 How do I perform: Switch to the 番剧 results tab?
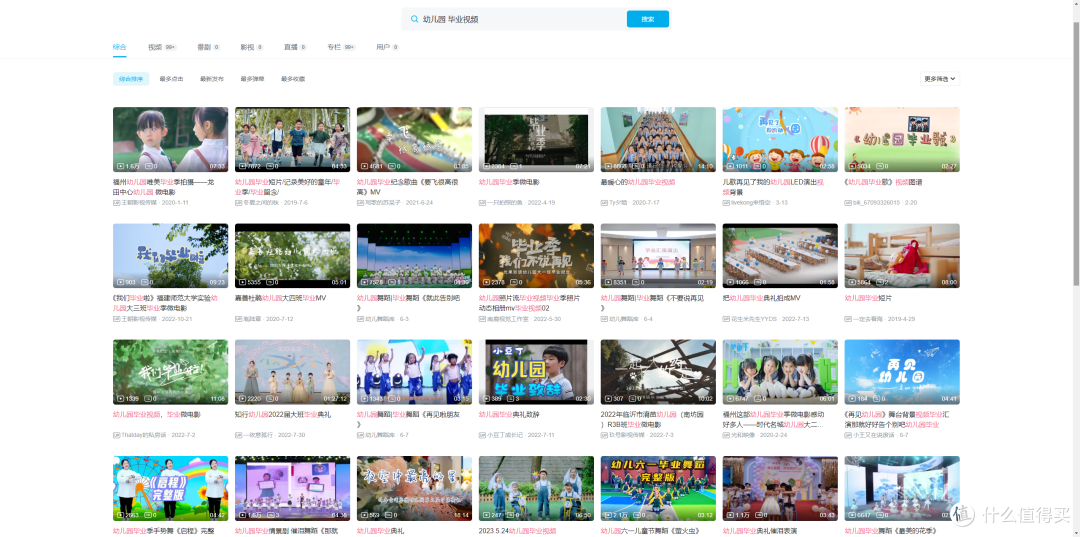pyautogui.click(x=208, y=47)
